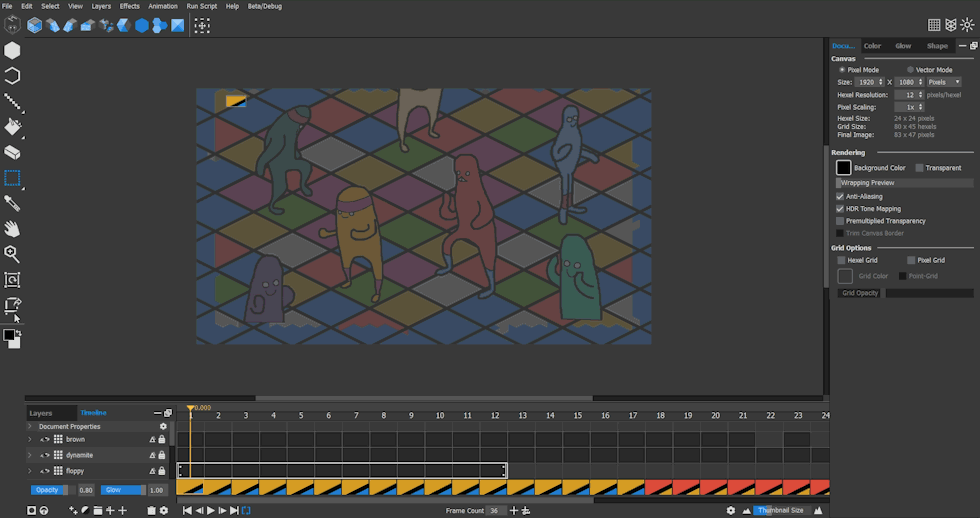Expand the Document Properties row
The height and width of the screenshot is (518, 980).
pyautogui.click(x=30, y=426)
